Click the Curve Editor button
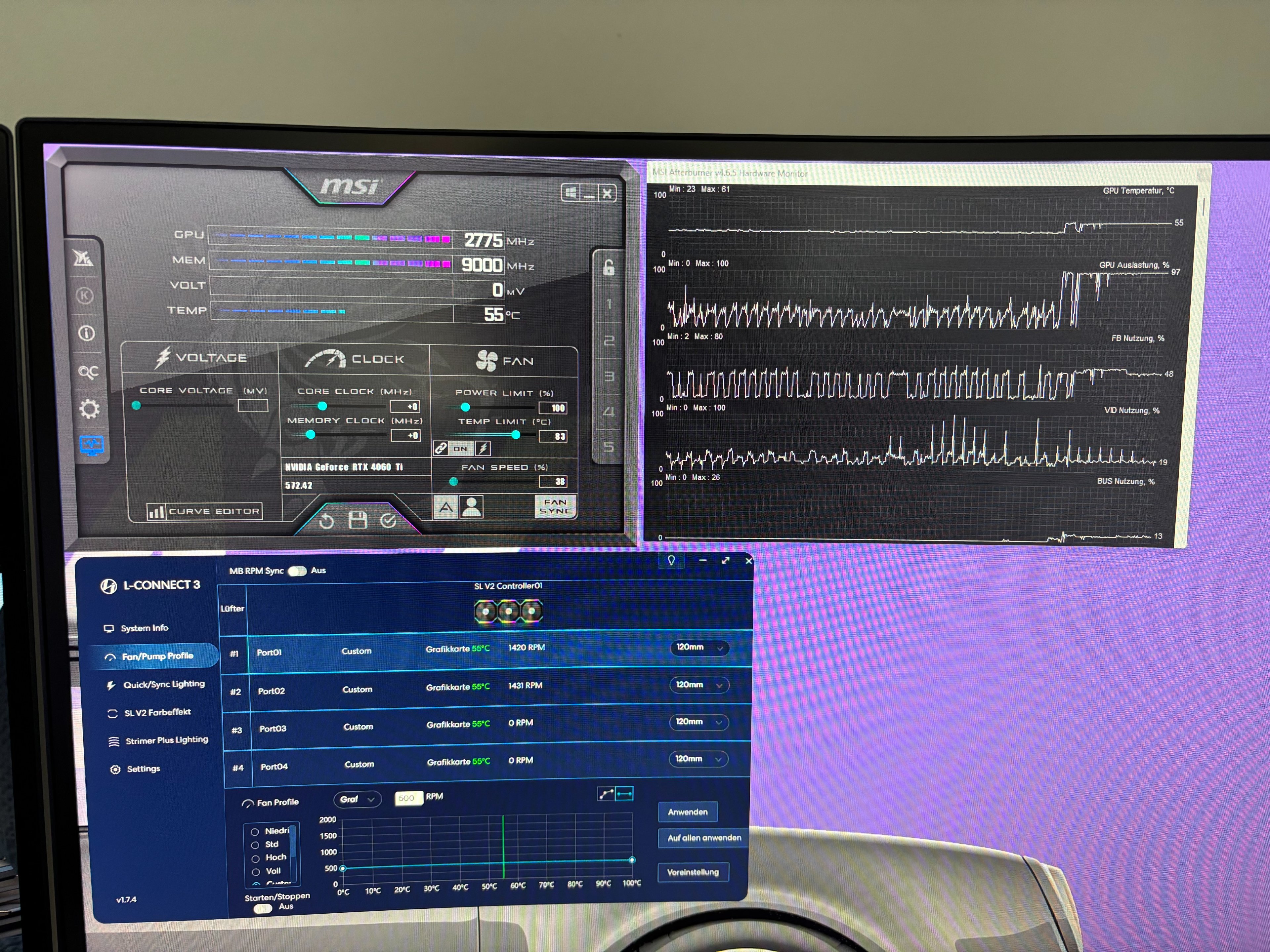 pyautogui.click(x=204, y=511)
